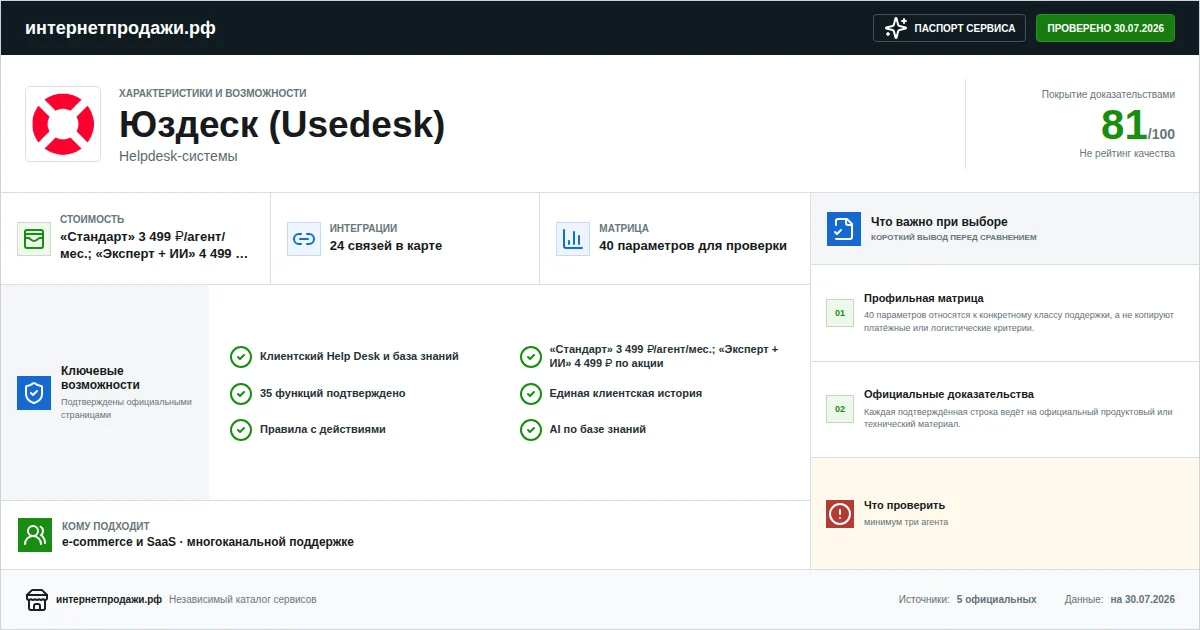Click the Профильная матрица item title
The width and height of the screenshot is (1200, 630).
click(x=924, y=298)
